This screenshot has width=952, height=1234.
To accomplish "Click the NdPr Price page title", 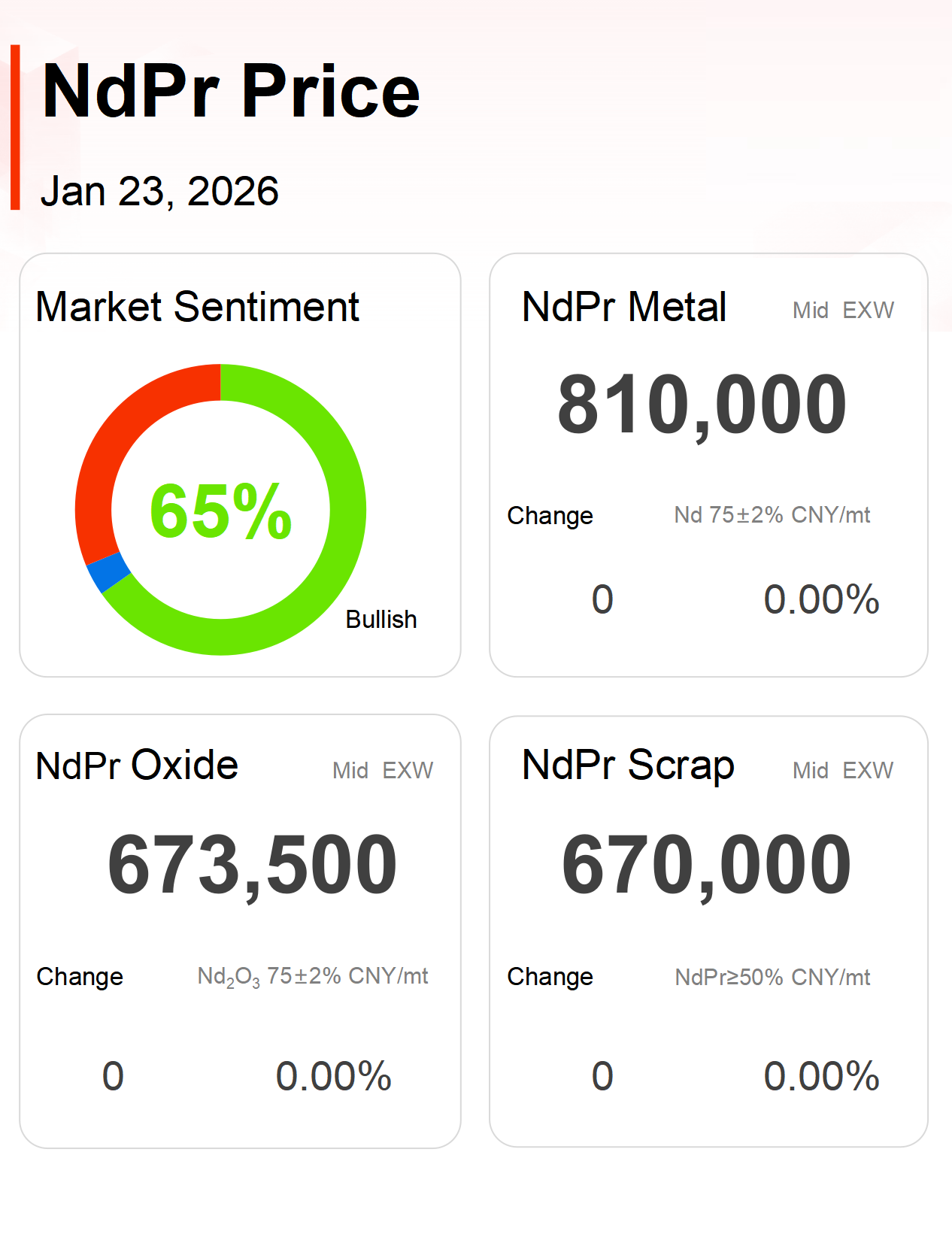I will point(231,91).
